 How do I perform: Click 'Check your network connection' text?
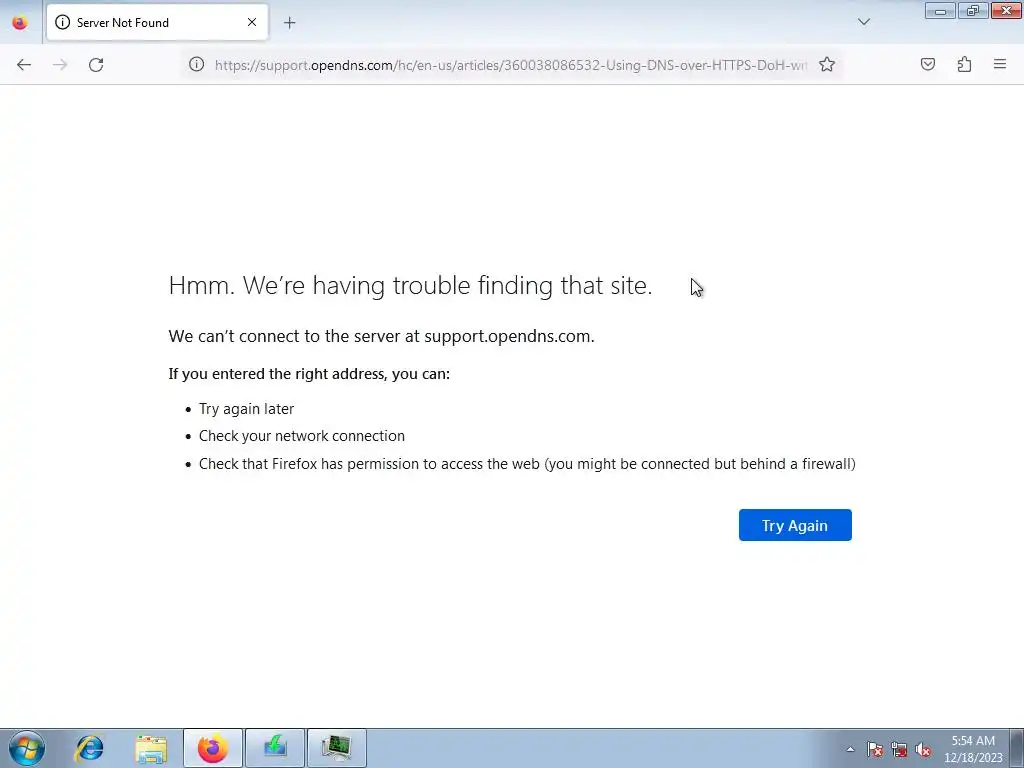[x=302, y=436]
